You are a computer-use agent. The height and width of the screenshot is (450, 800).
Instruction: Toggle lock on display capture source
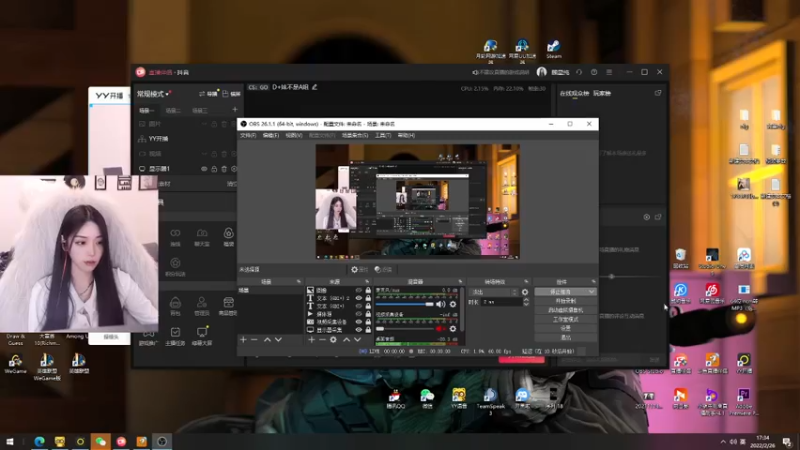[x=368, y=330]
